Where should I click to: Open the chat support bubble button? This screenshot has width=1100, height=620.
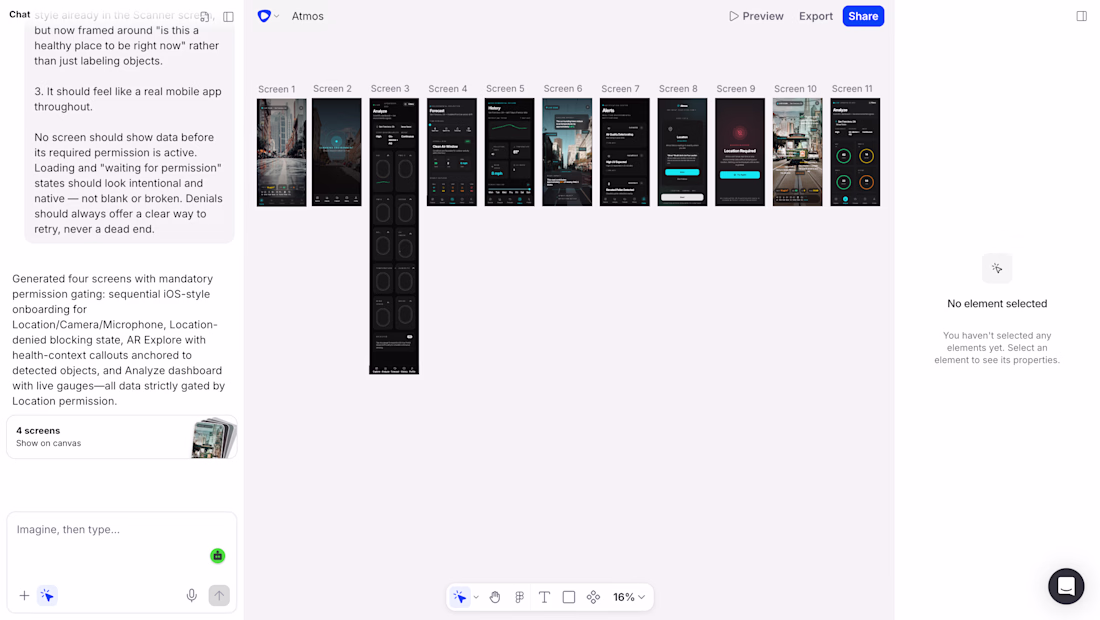(1066, 586)
